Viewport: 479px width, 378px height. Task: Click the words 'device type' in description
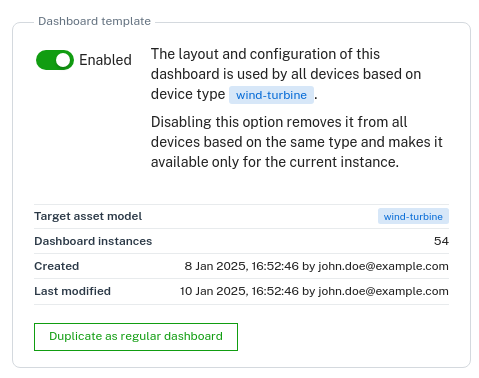[x=188, y=94]
